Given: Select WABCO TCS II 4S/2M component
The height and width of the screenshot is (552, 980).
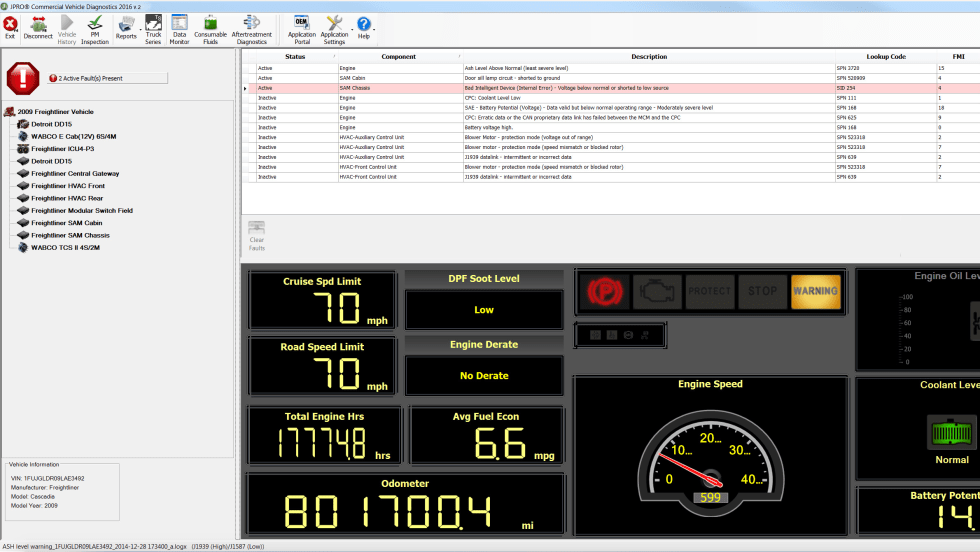Looking at the screenshot, I should click(65, 247).
